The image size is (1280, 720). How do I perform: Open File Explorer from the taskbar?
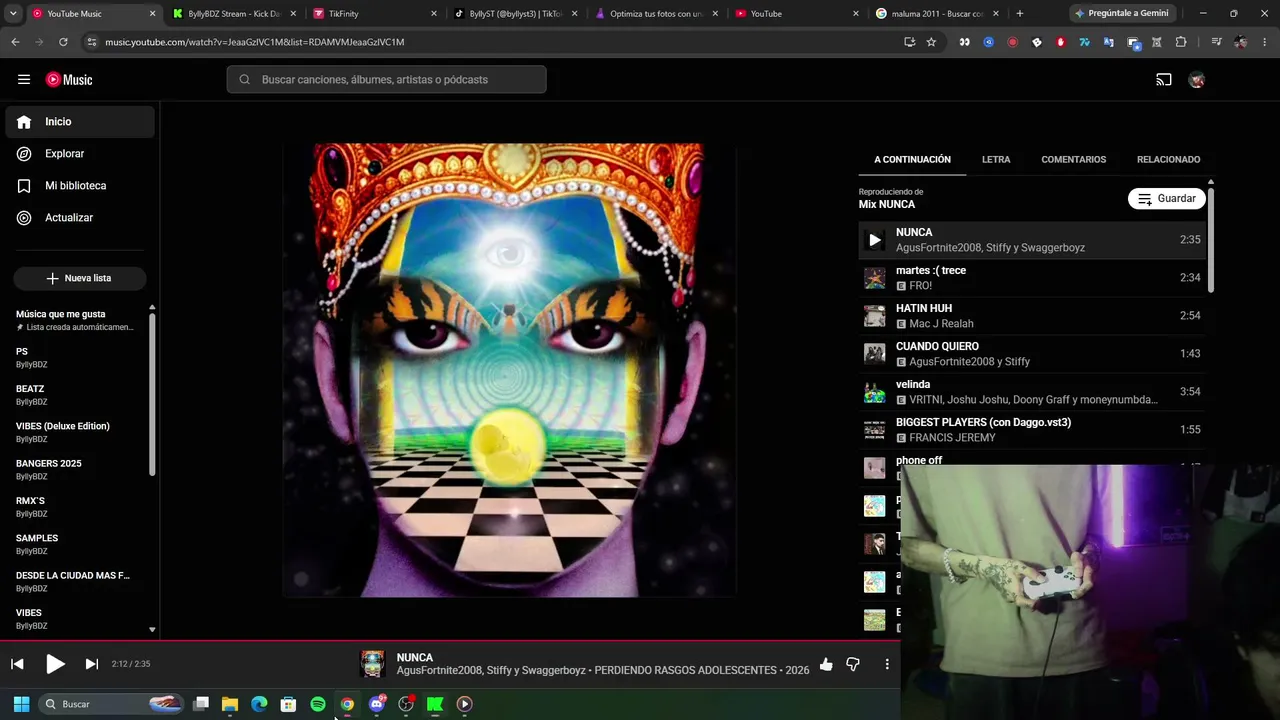click(230, 704)
